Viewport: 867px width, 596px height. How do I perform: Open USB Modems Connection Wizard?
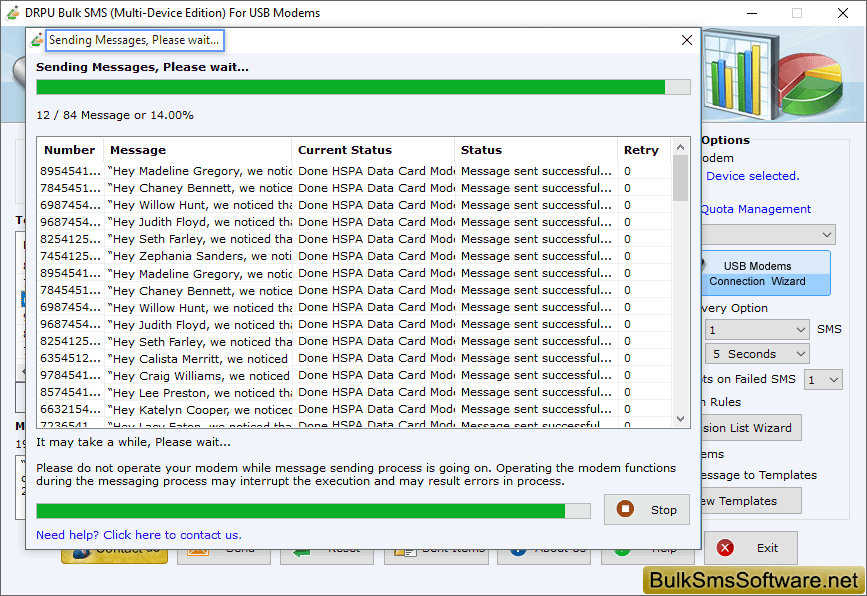pyautogui.click(x=765, y=274)
